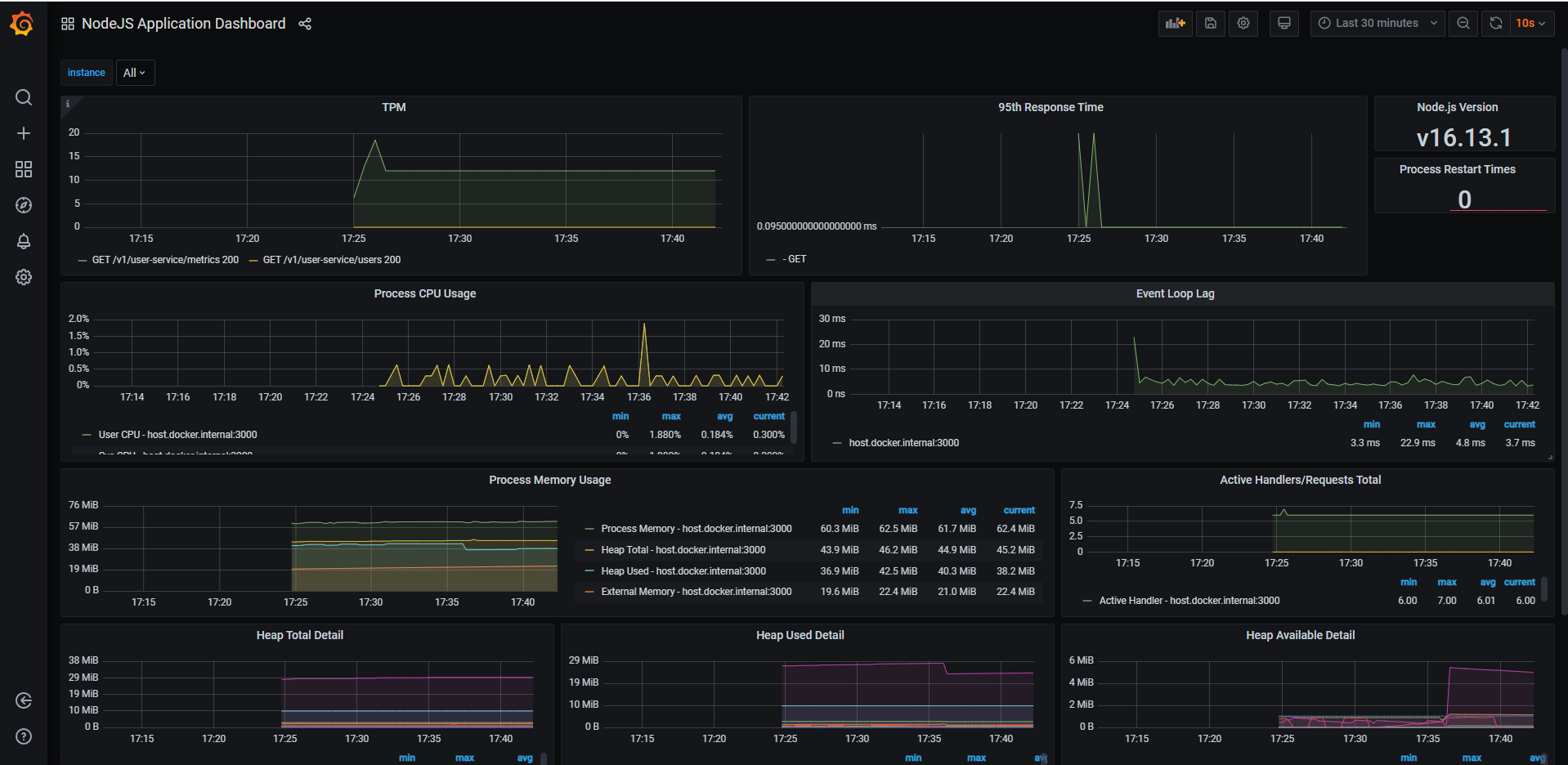The width and height of the screenshot is (1568, 765).
Task: Open Configuration gear in sidebar
Action: 24,277
